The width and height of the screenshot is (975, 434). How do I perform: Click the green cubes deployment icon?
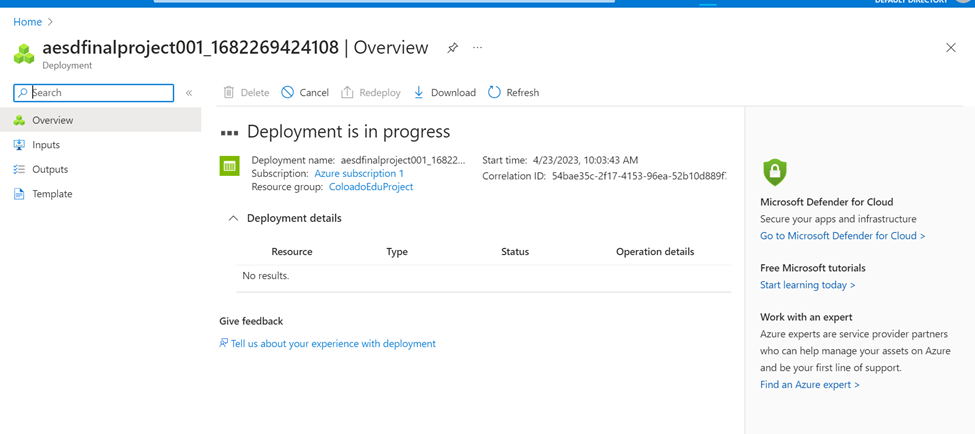pos(24,53)
